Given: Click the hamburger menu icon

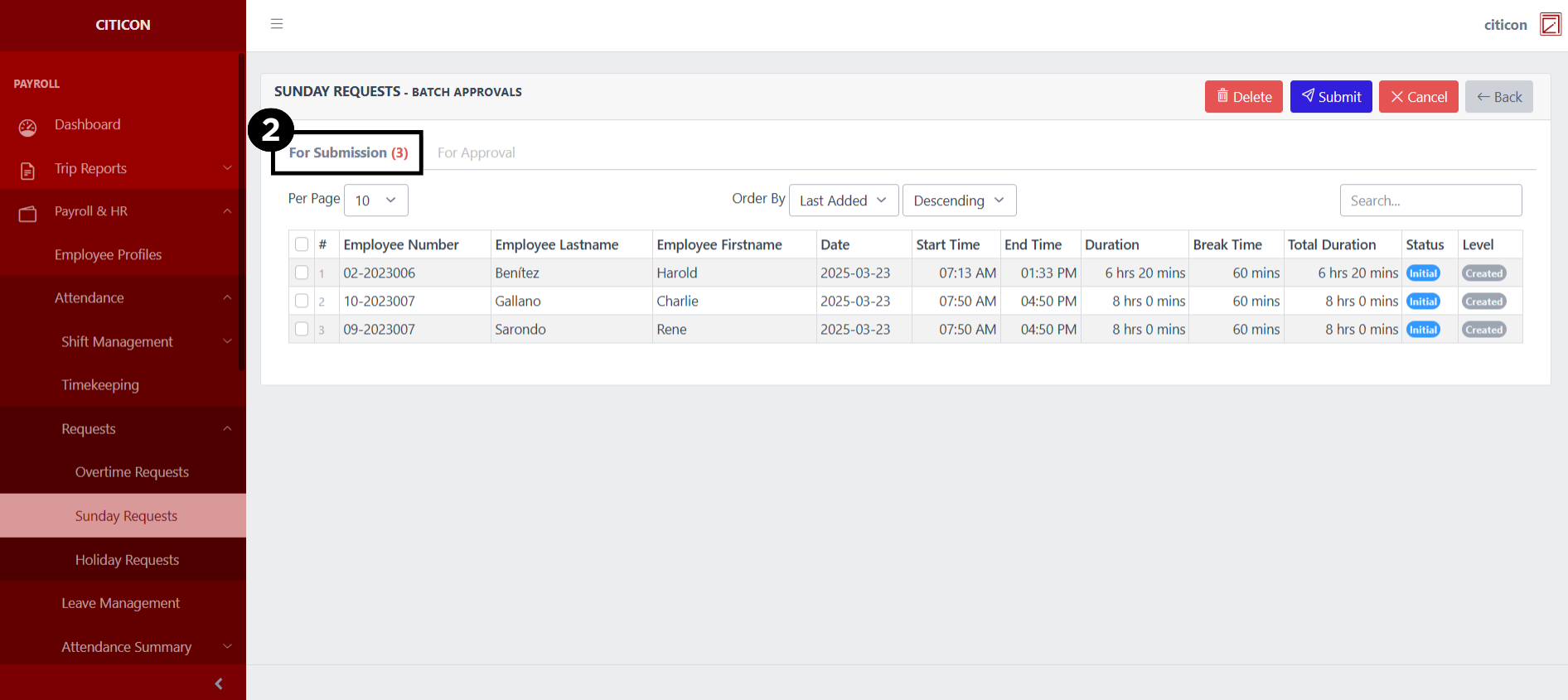Looking at the screenshot, I should tap(277, 24).
